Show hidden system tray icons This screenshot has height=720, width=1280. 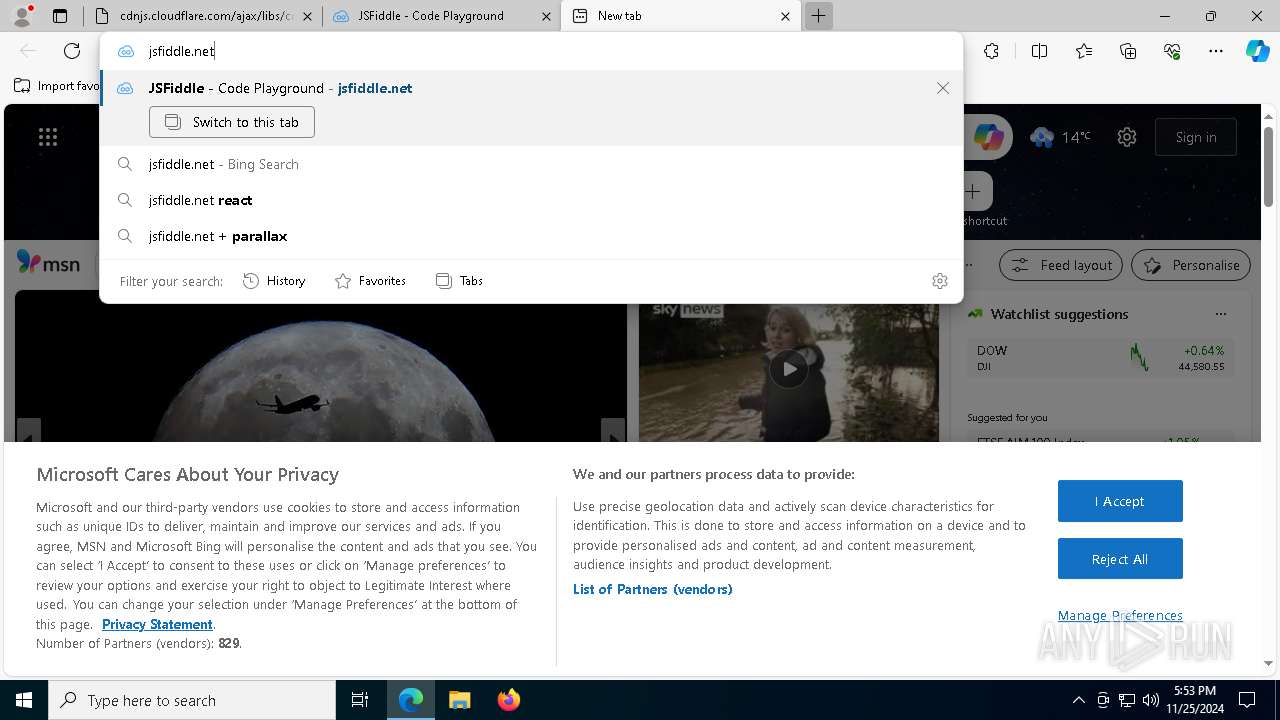point(1078,700)
